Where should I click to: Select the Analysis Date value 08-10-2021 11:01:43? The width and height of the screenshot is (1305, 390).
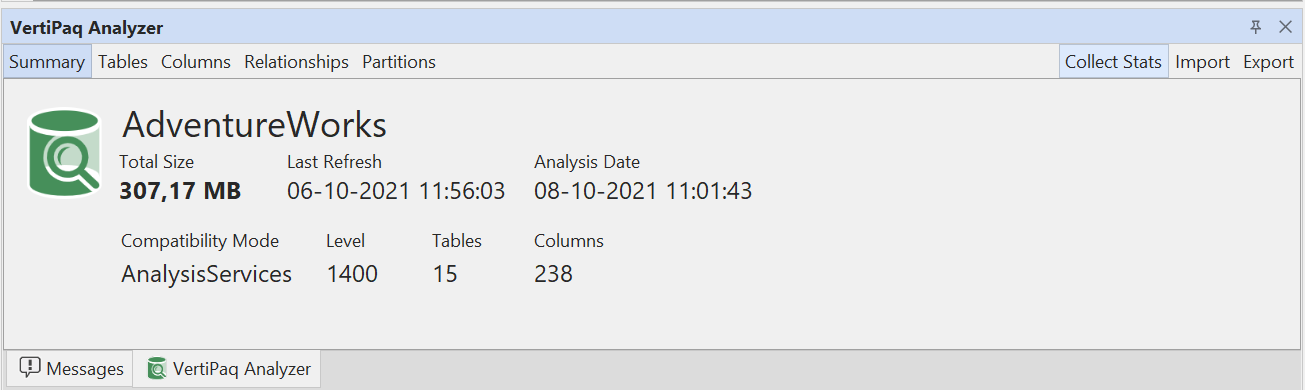[x=643, y=191]
